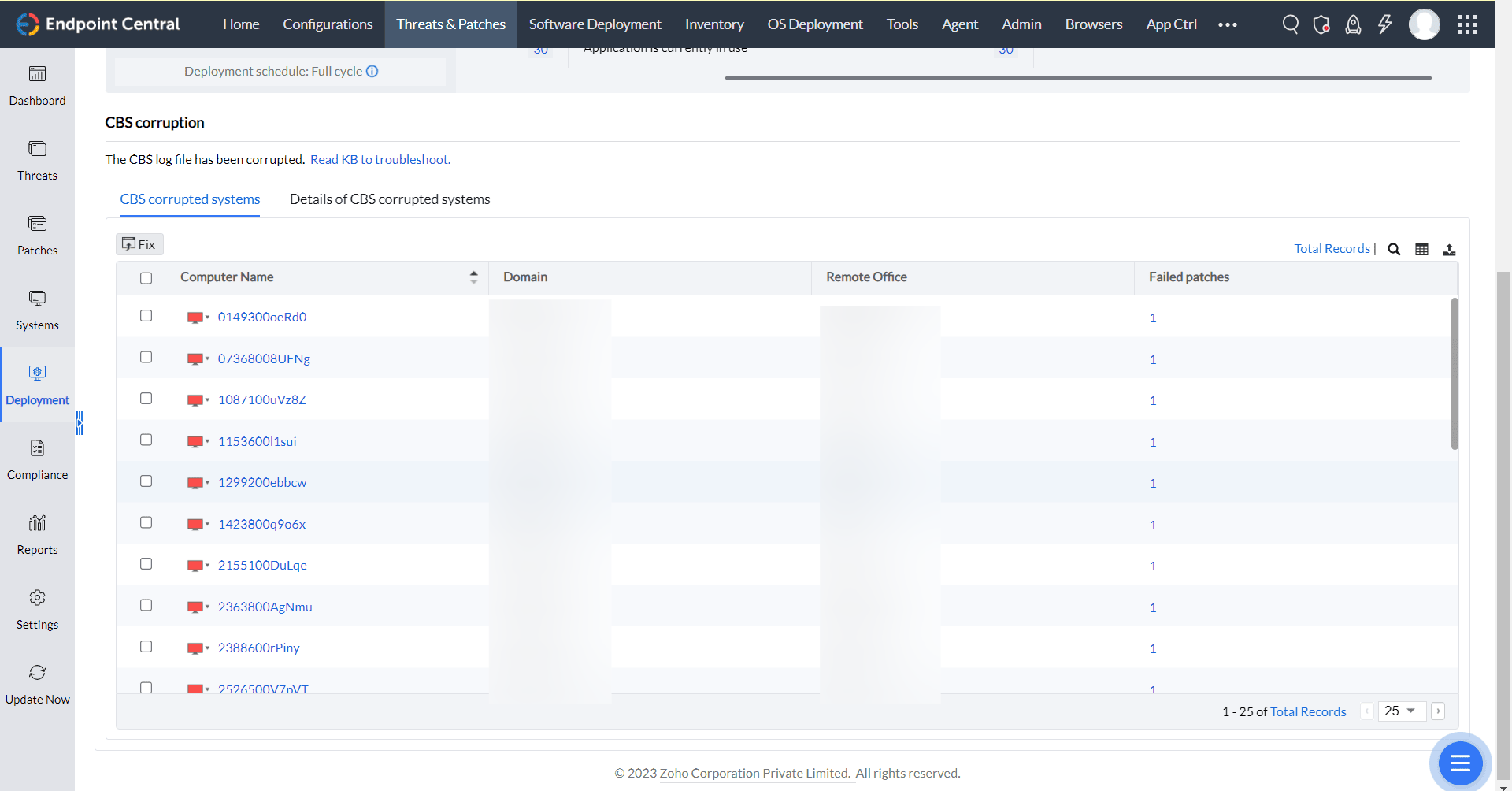Open the more options menu in the navigation bar
The image size is (1512, 791).
coord(1226,24)
